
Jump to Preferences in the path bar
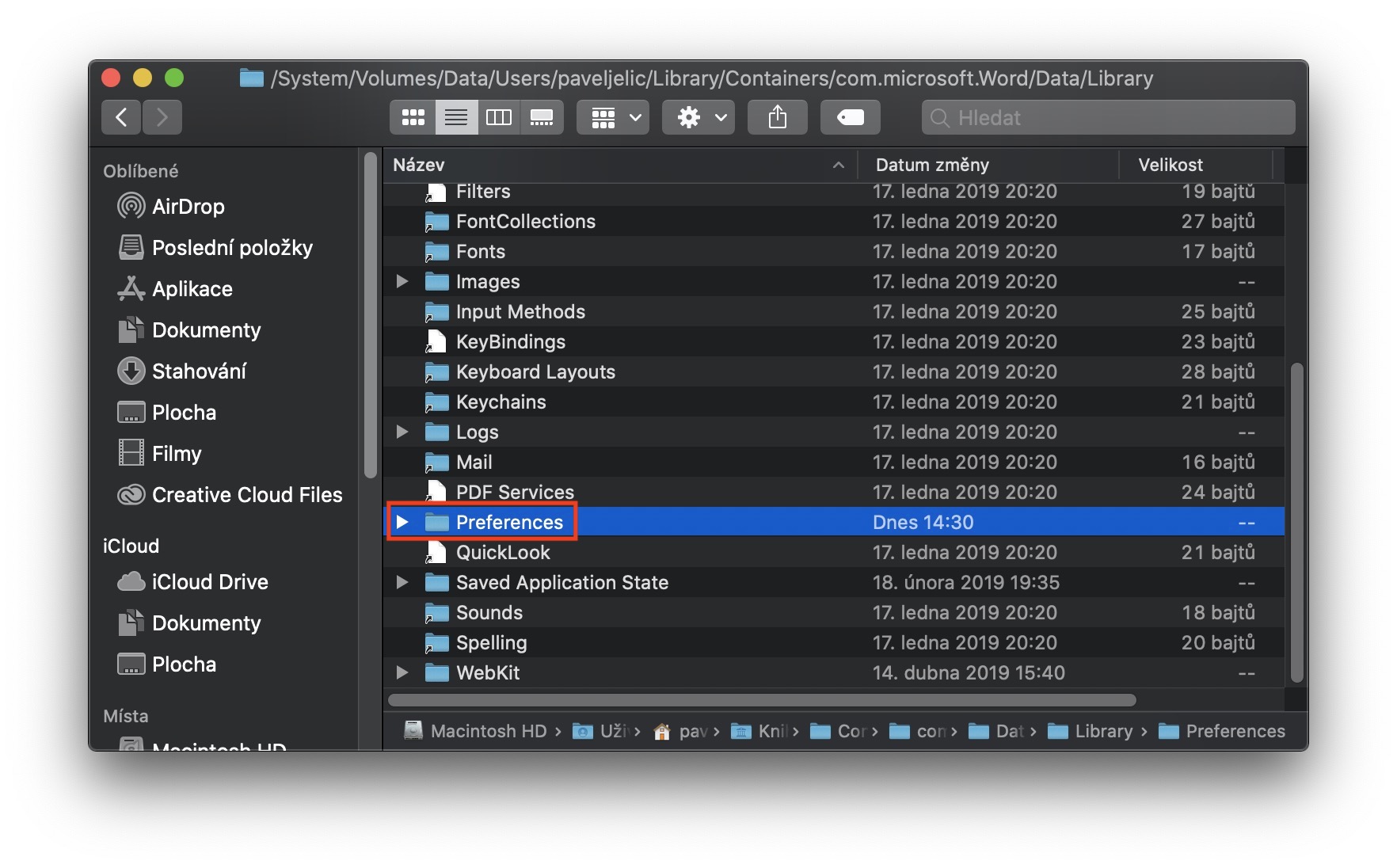point(1222,731)
